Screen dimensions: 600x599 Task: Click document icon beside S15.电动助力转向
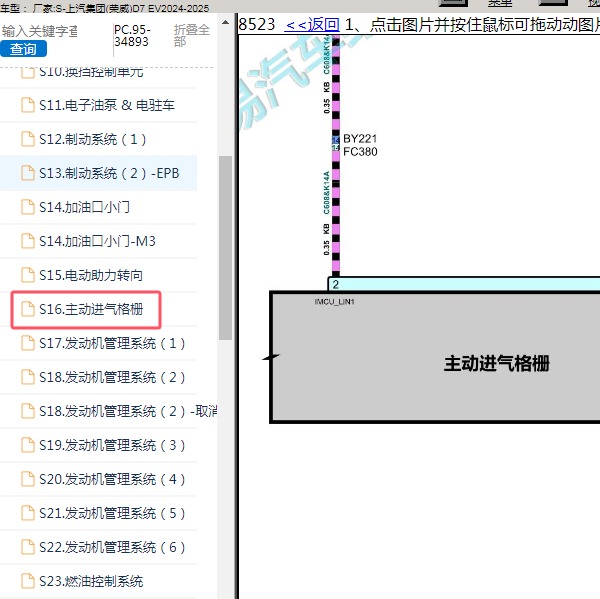click(28, 275)
